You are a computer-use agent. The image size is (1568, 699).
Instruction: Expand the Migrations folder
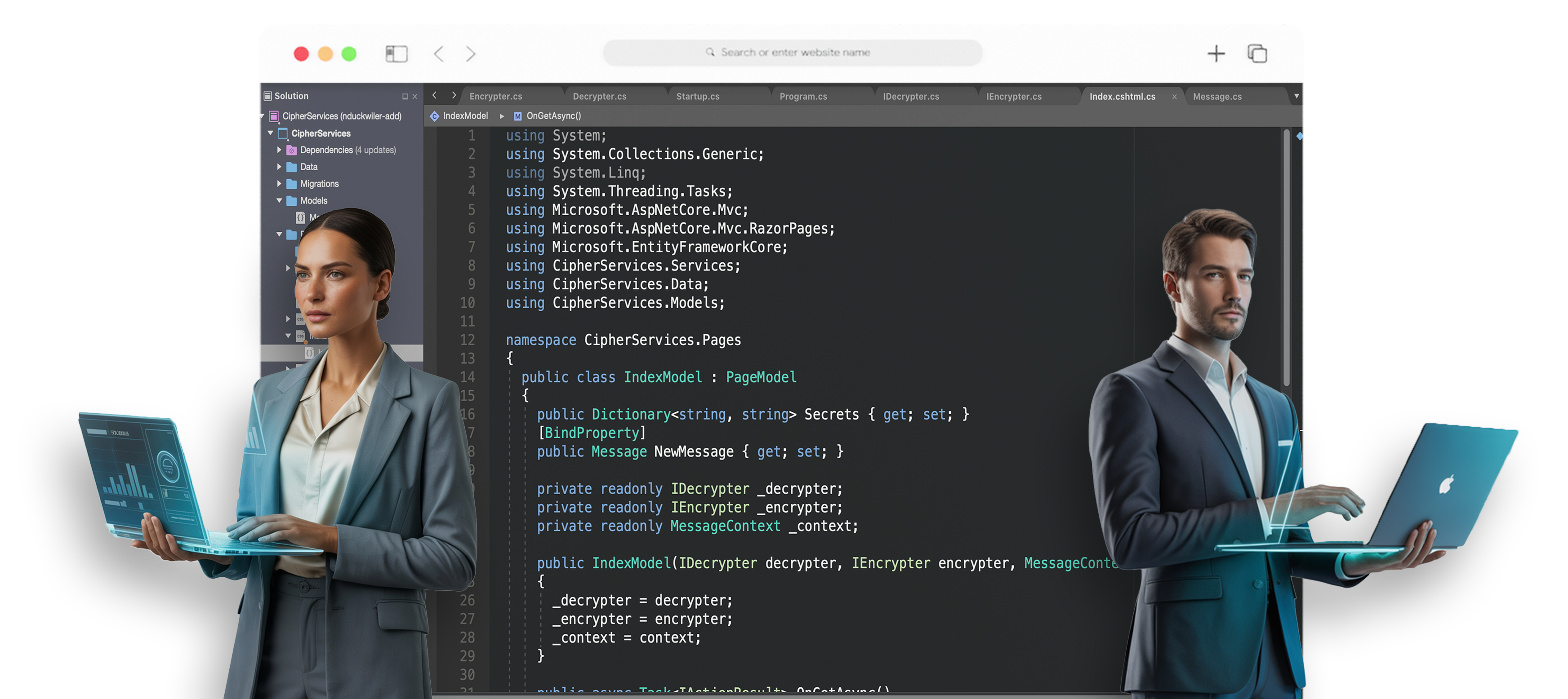280,184
